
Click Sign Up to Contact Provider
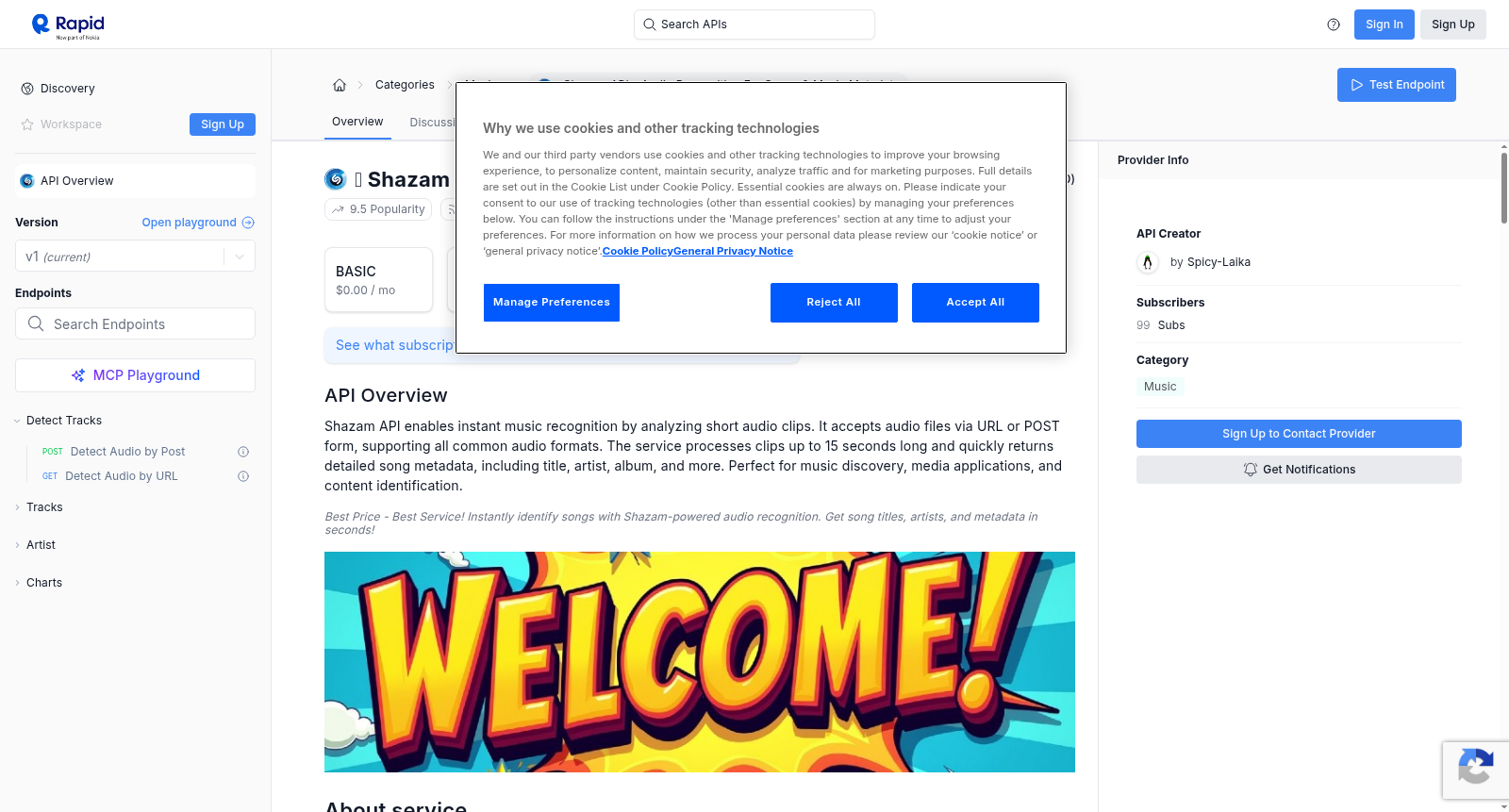[x=1299, y=434]
